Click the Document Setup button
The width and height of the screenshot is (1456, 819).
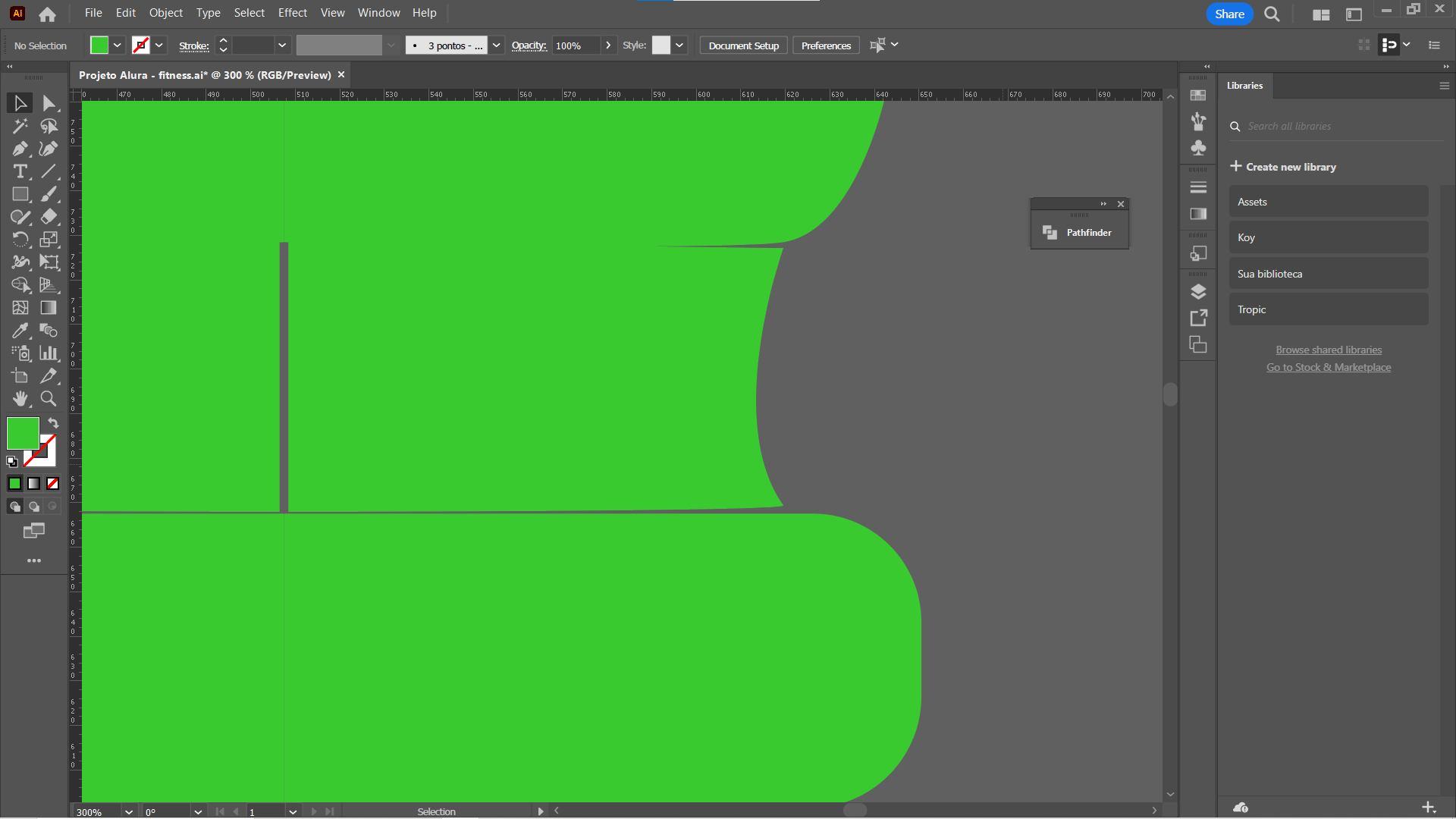744,45
